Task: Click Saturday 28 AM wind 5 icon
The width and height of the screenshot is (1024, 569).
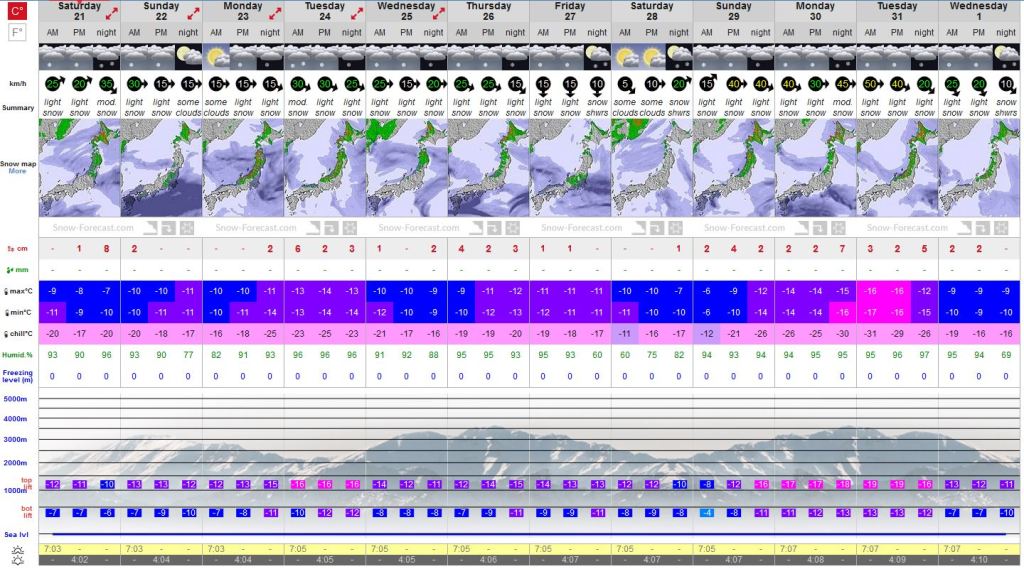Action: pyautogui.click(x=625, y=84)
